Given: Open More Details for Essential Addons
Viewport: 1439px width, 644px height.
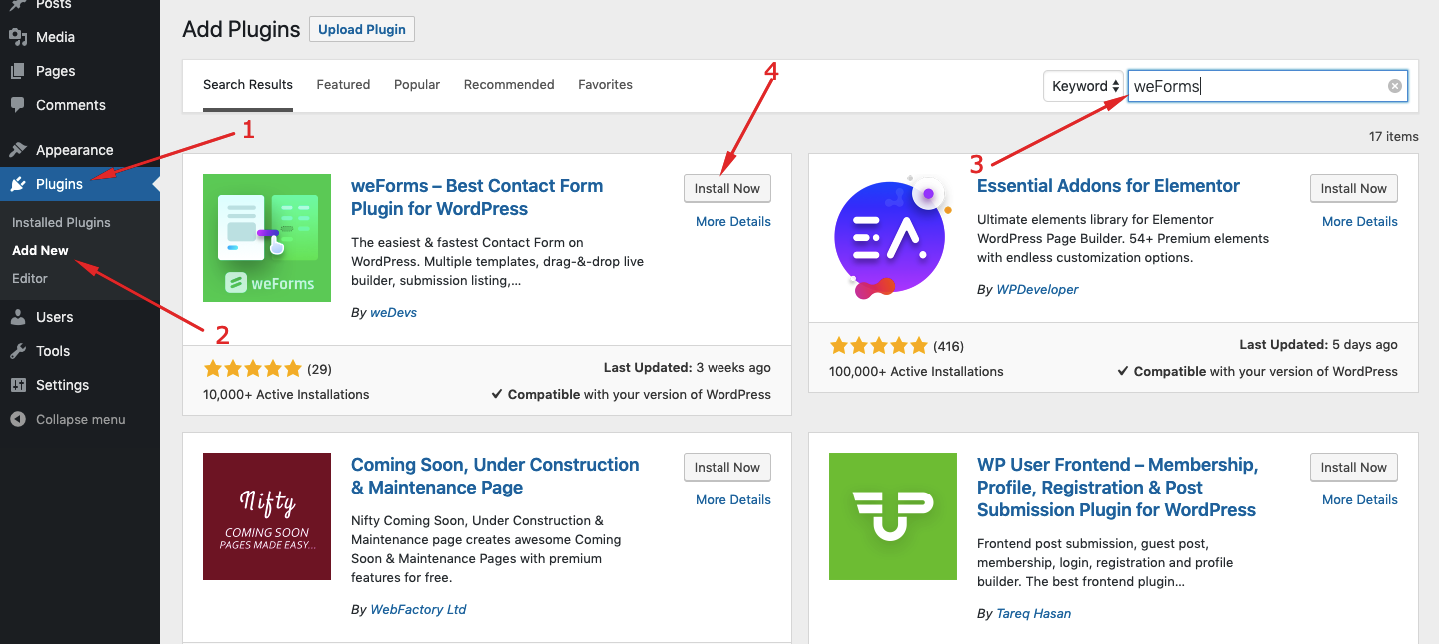Looking at the screenshot, I should [1359, 221].
